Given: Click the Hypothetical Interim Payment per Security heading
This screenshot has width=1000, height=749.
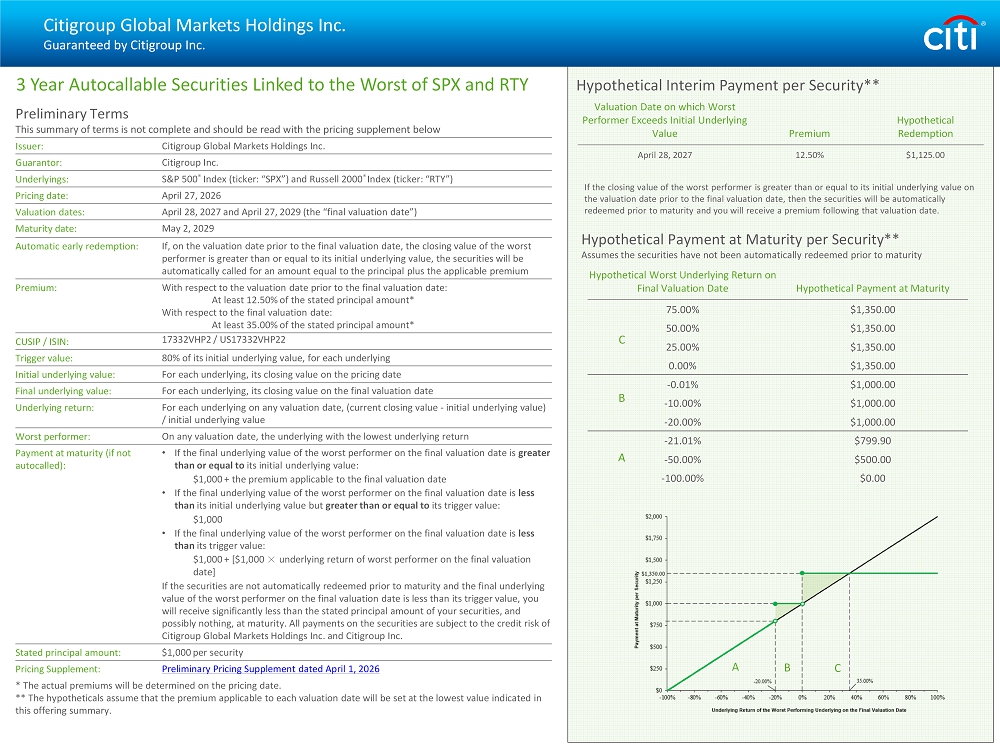Looking at the screenshot, I should (x=727, y=86).
